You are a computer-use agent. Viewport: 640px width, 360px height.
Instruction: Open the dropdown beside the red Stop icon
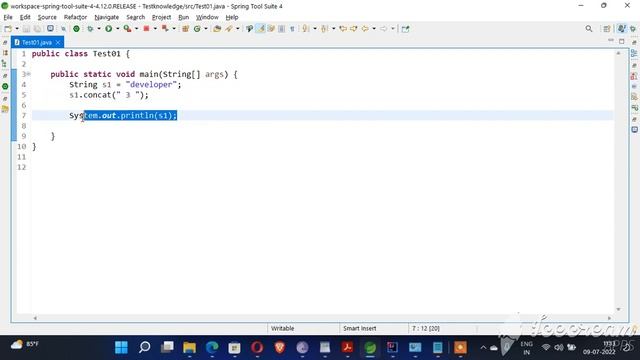pos(155,29)
